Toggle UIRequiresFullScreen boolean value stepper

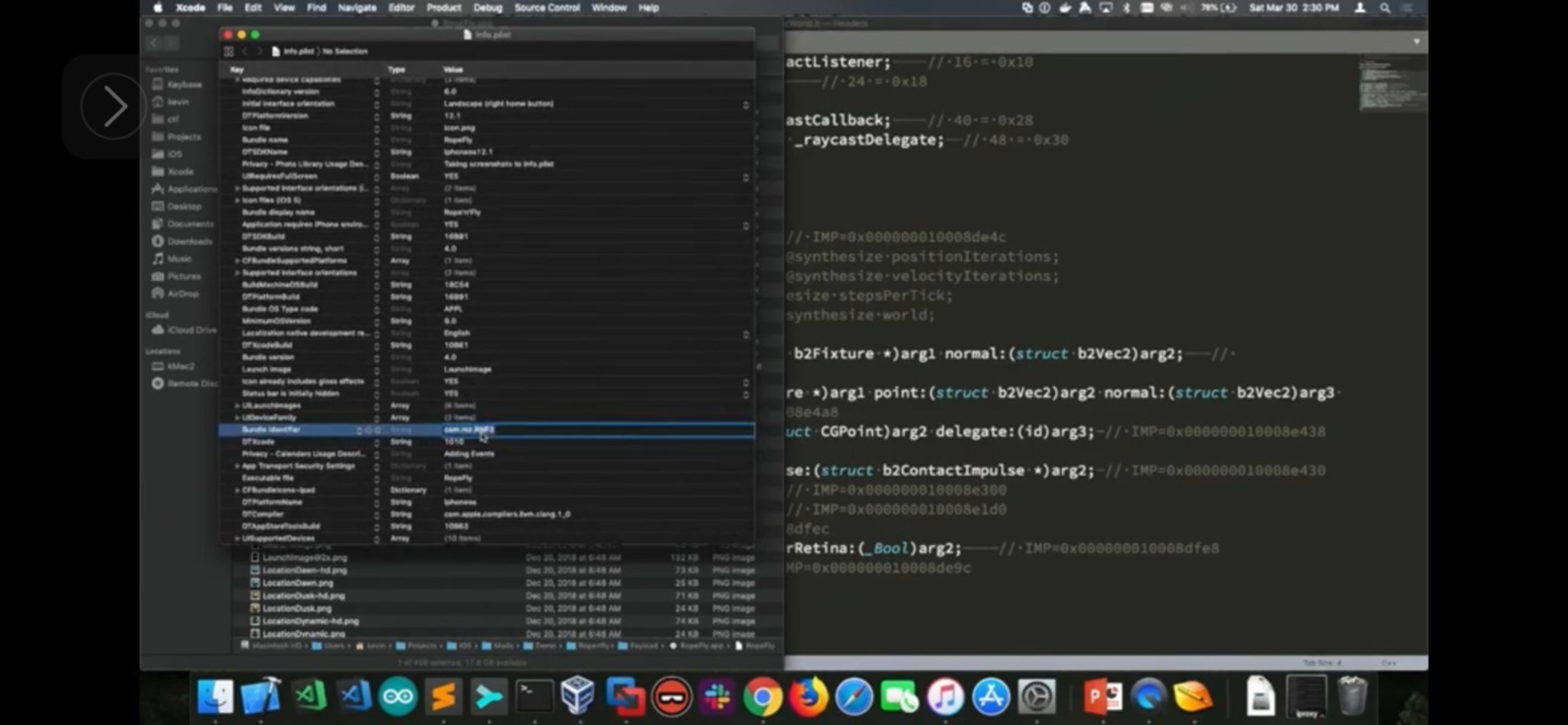746,177
